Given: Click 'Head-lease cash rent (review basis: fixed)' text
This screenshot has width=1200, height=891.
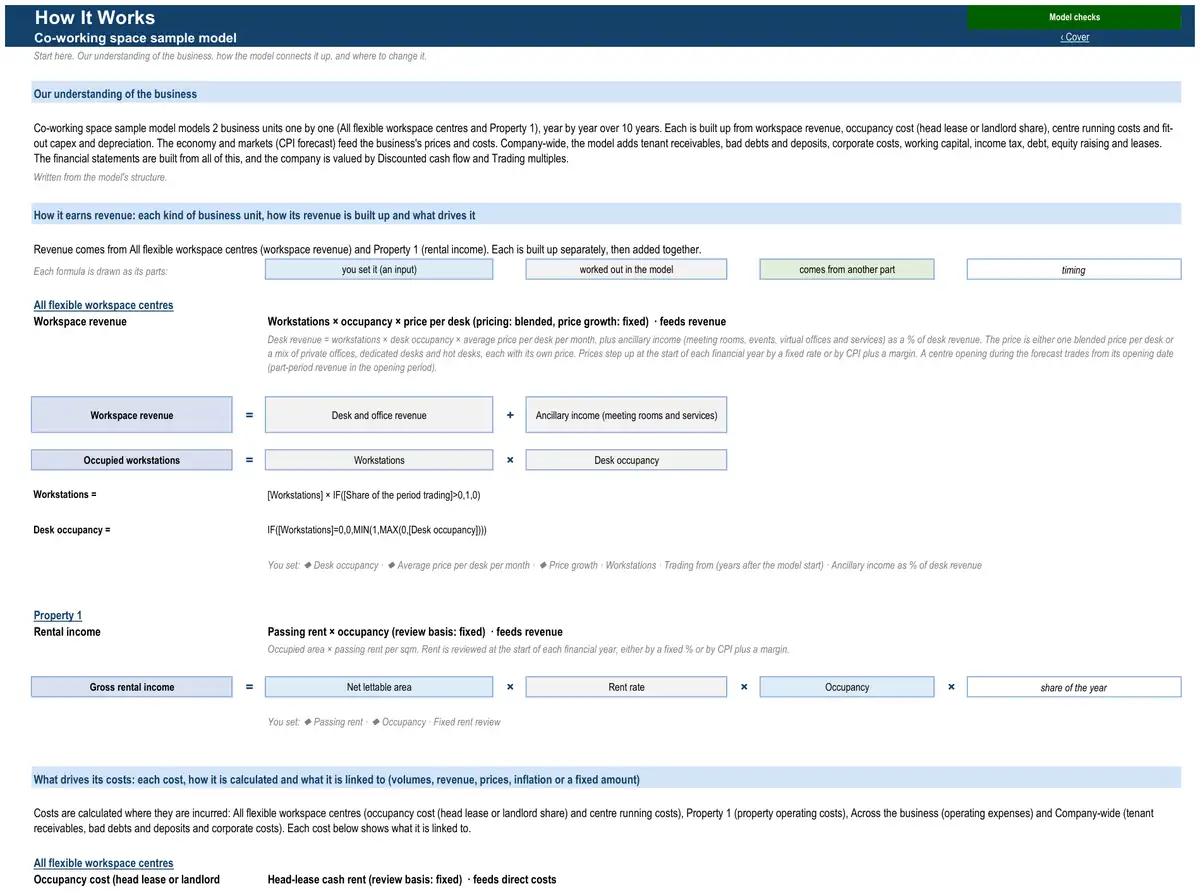Looking at the screenshot, I should click(365, 880).
